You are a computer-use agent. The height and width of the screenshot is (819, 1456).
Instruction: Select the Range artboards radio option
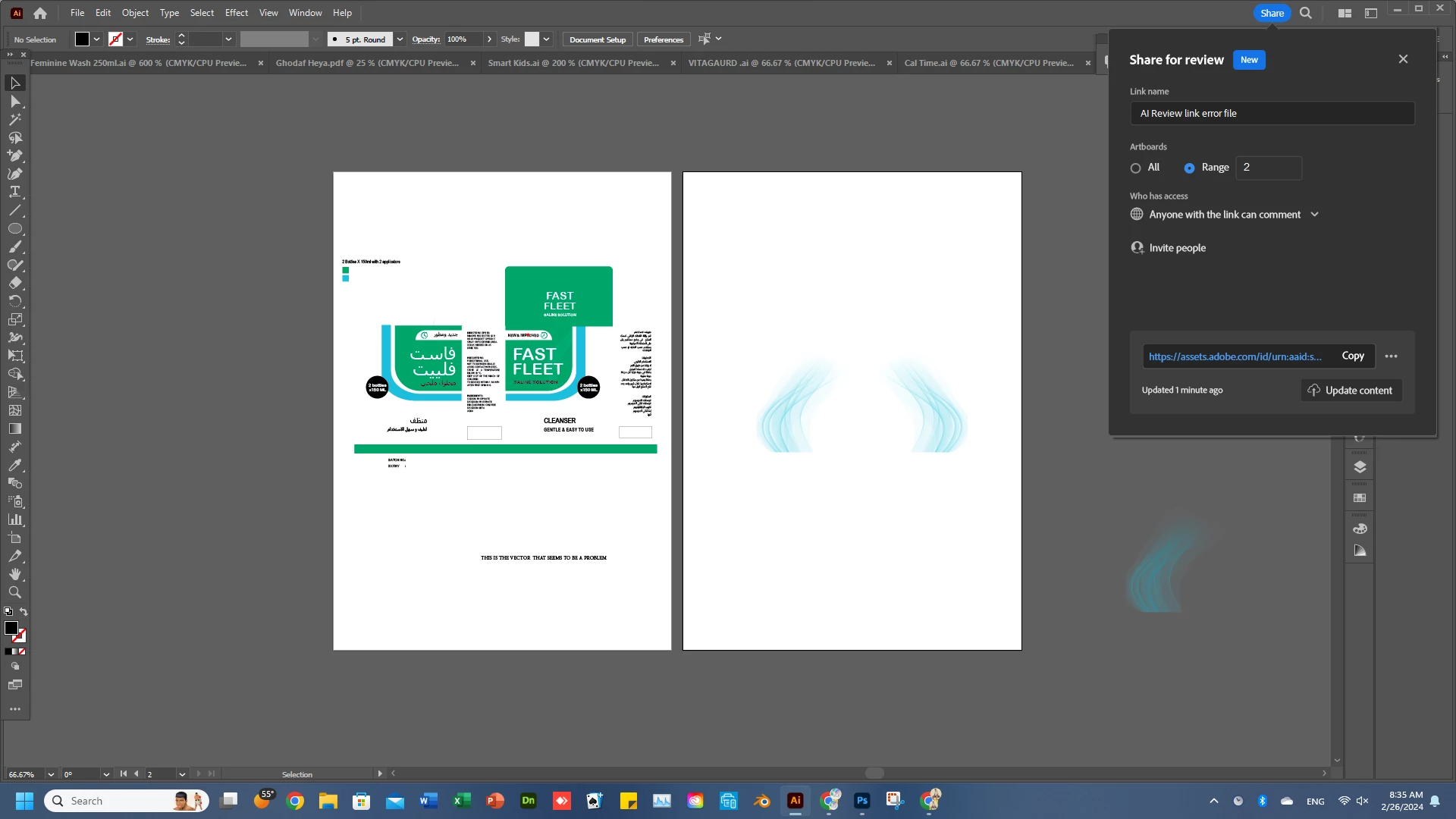pyautogui.click(x=1189, y=168)
